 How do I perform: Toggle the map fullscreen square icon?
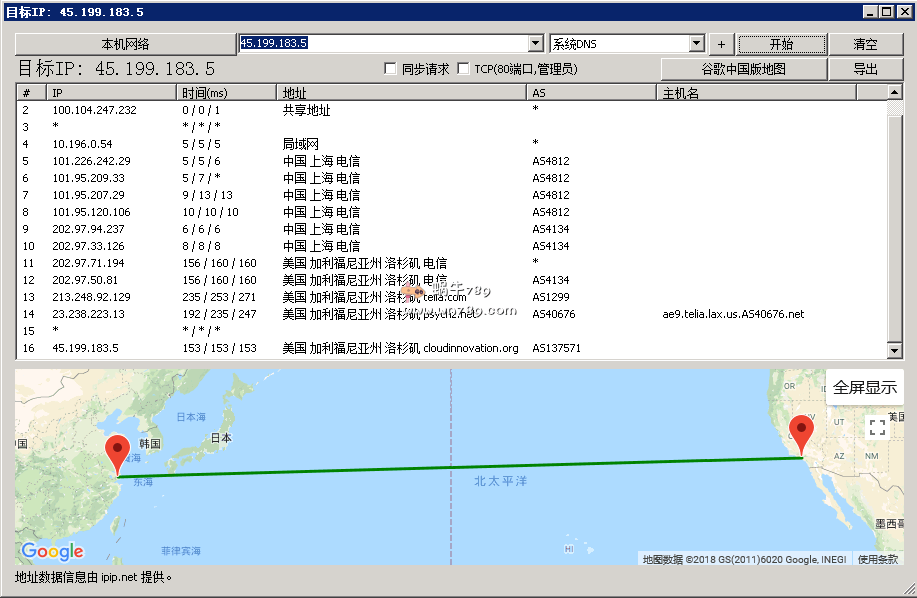877,428
